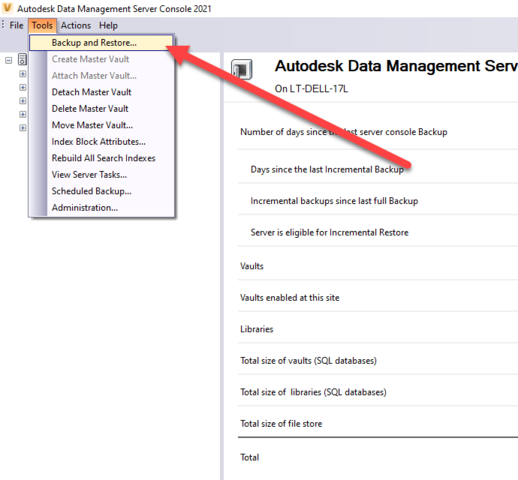Click the menu bar grip handle

3,25
